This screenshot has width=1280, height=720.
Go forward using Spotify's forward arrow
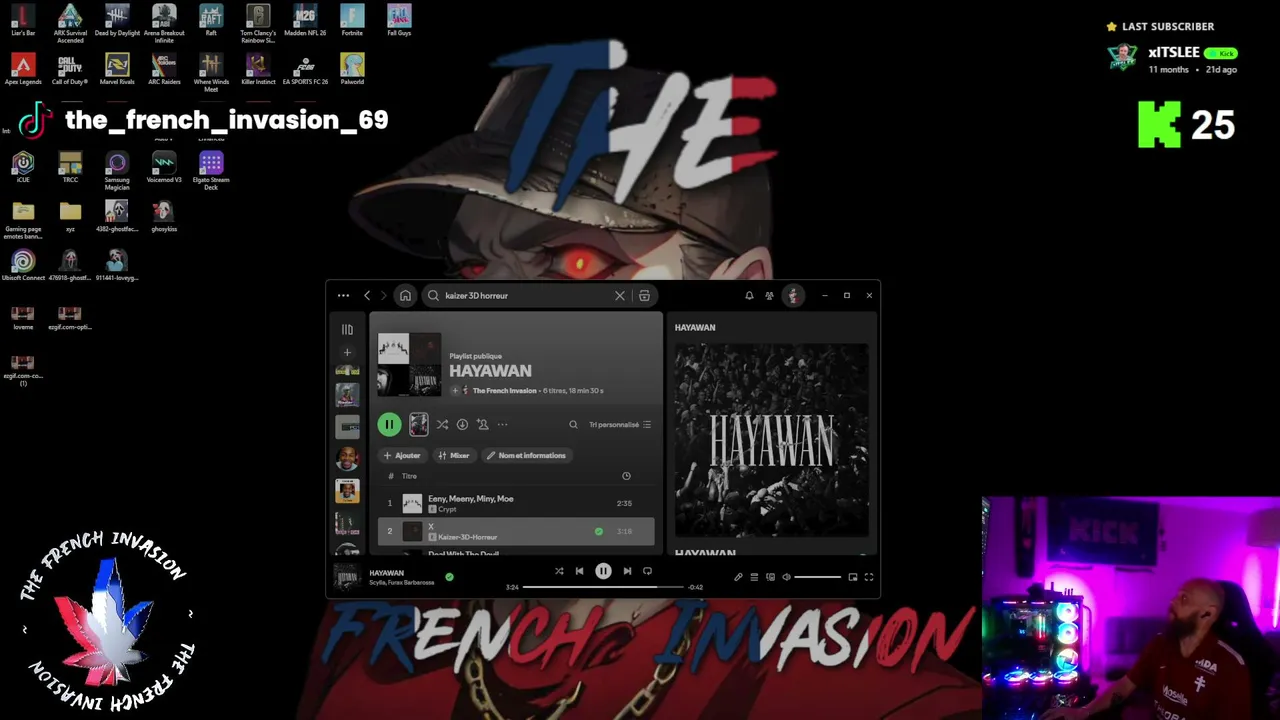pyautogui.click(x=383, y=296)
